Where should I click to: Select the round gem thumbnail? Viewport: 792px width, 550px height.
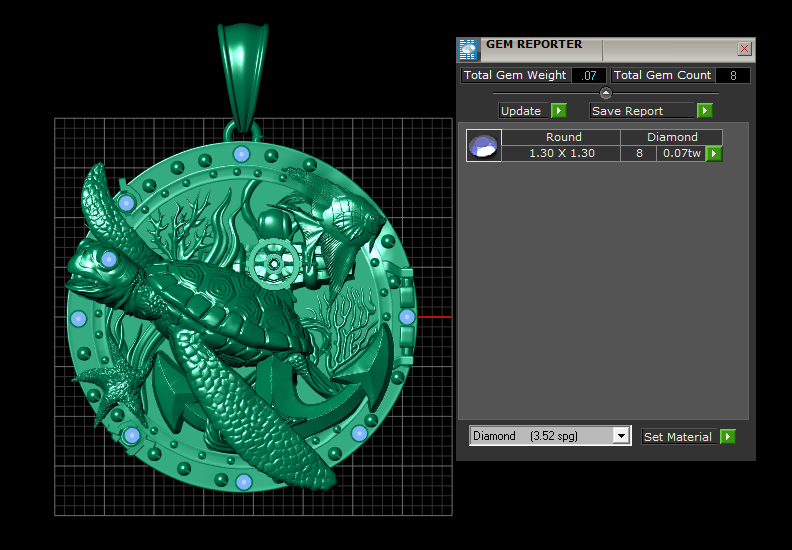pos(483,145)
